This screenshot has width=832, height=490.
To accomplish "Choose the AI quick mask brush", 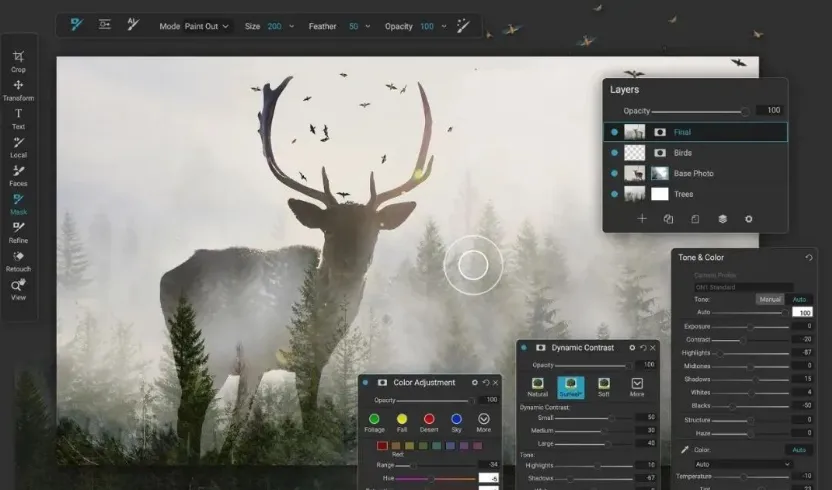I will (133, 24).
